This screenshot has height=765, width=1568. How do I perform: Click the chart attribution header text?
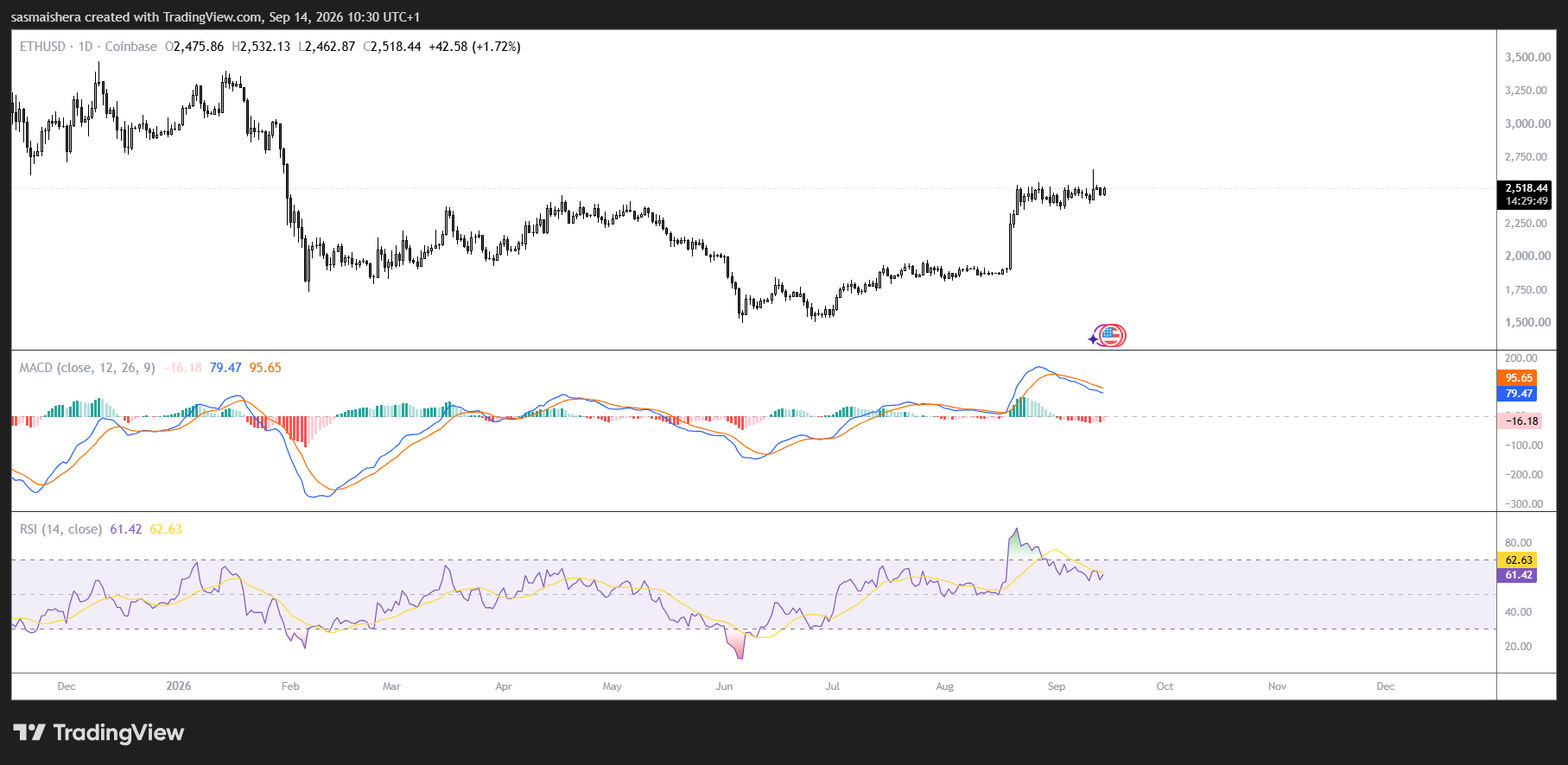[x=216, y=17]
